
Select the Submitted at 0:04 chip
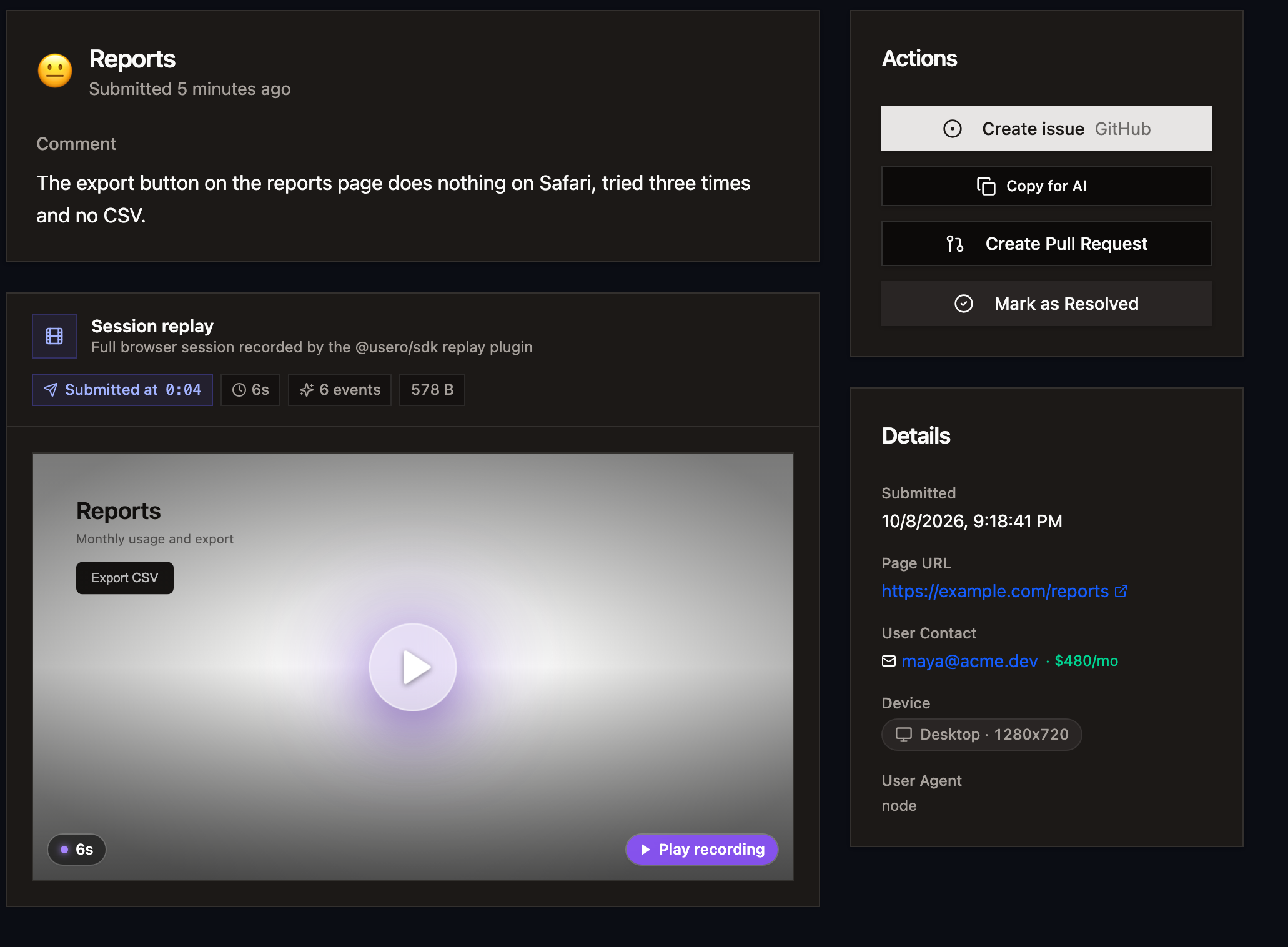(x=122, y=390)
